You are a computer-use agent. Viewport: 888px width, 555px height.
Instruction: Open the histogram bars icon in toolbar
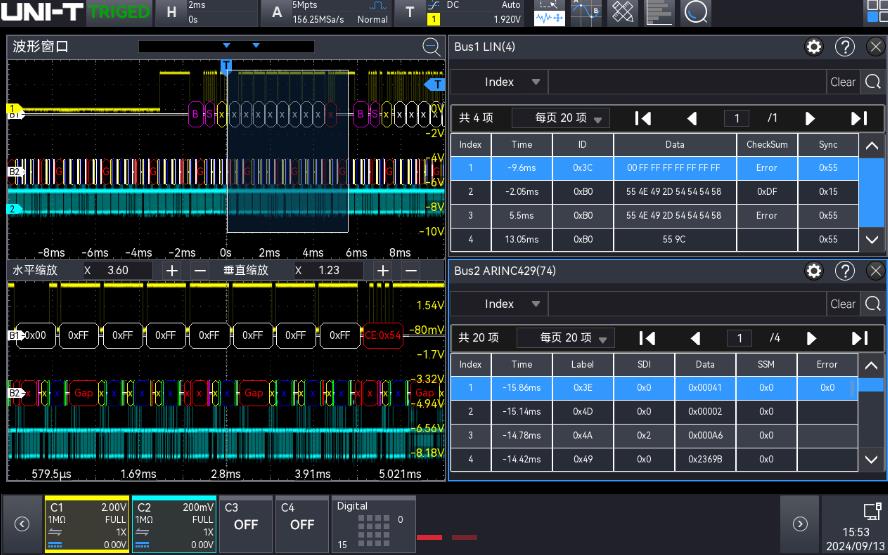(658, 12)
